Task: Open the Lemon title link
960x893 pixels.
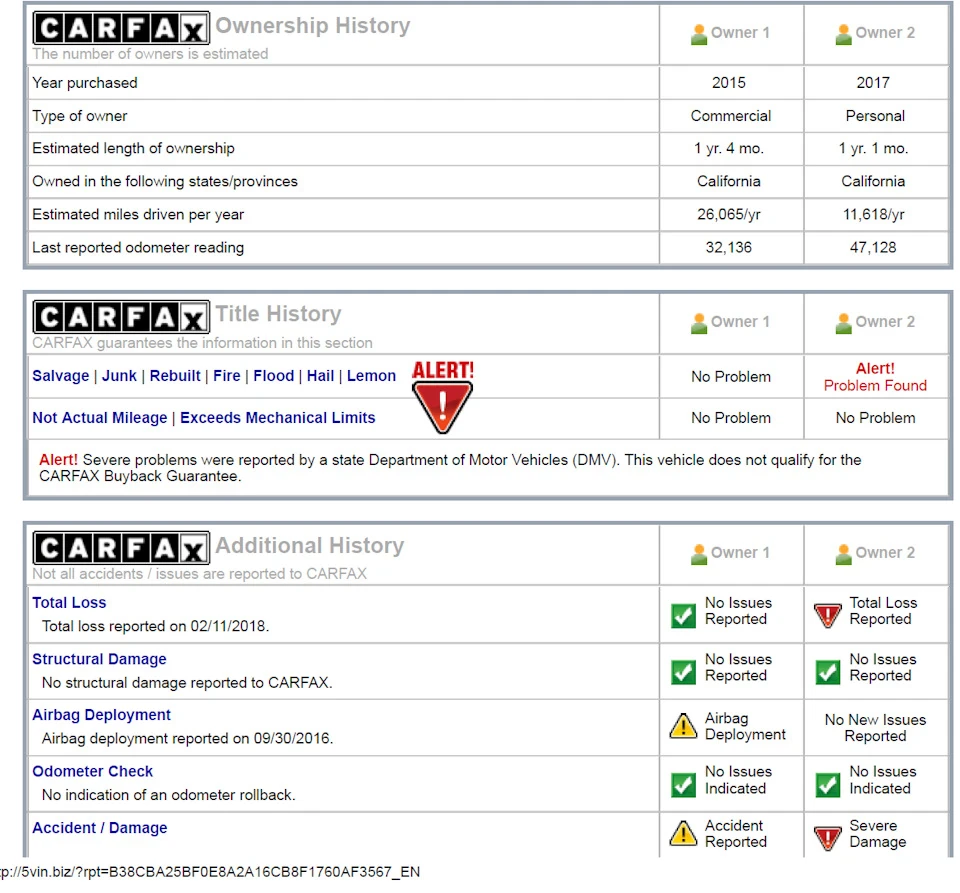Action: pyautogui.click(x=372, y=376)
